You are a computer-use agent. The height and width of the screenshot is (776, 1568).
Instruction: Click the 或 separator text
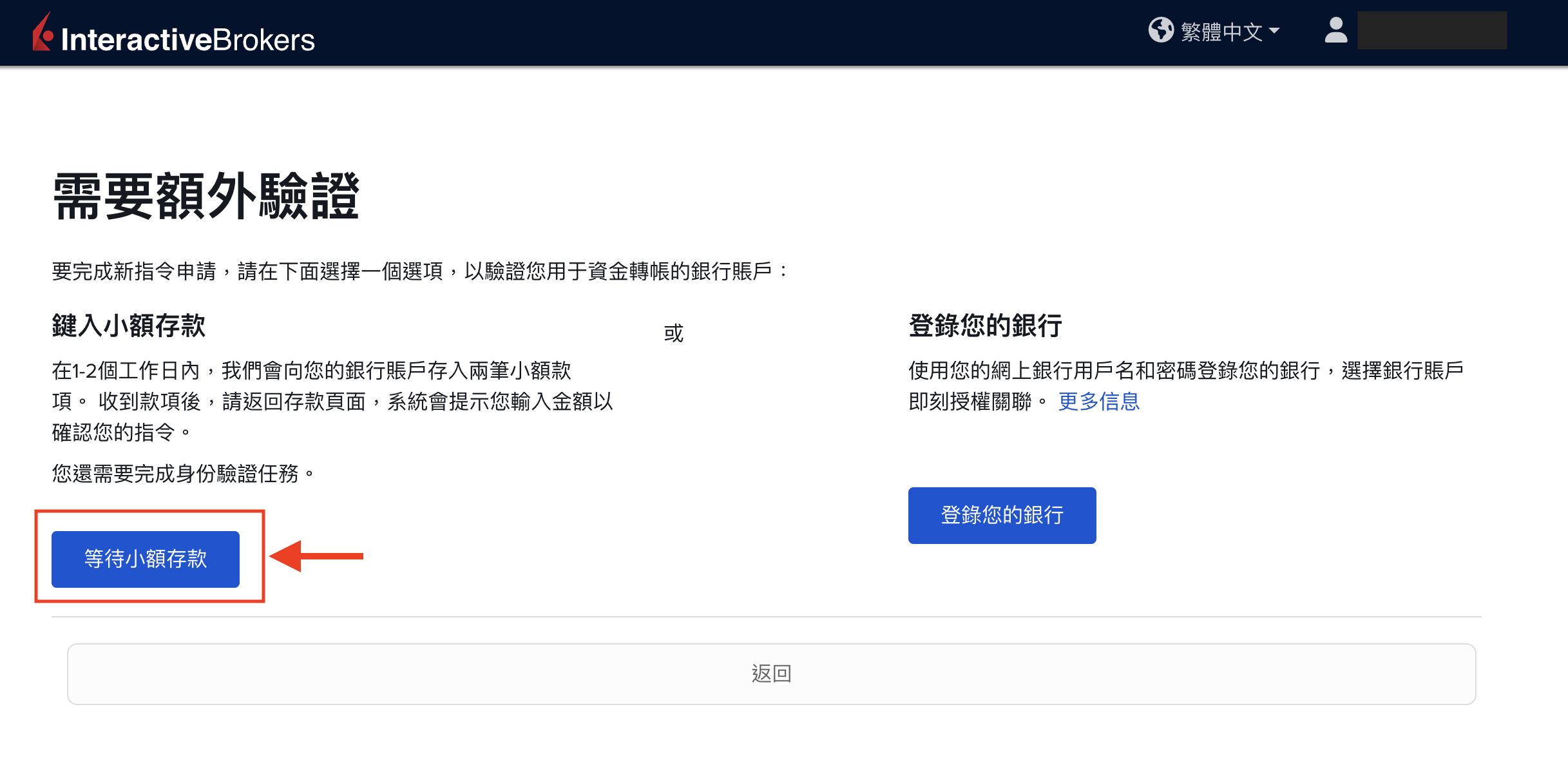(x=673, y=333)
